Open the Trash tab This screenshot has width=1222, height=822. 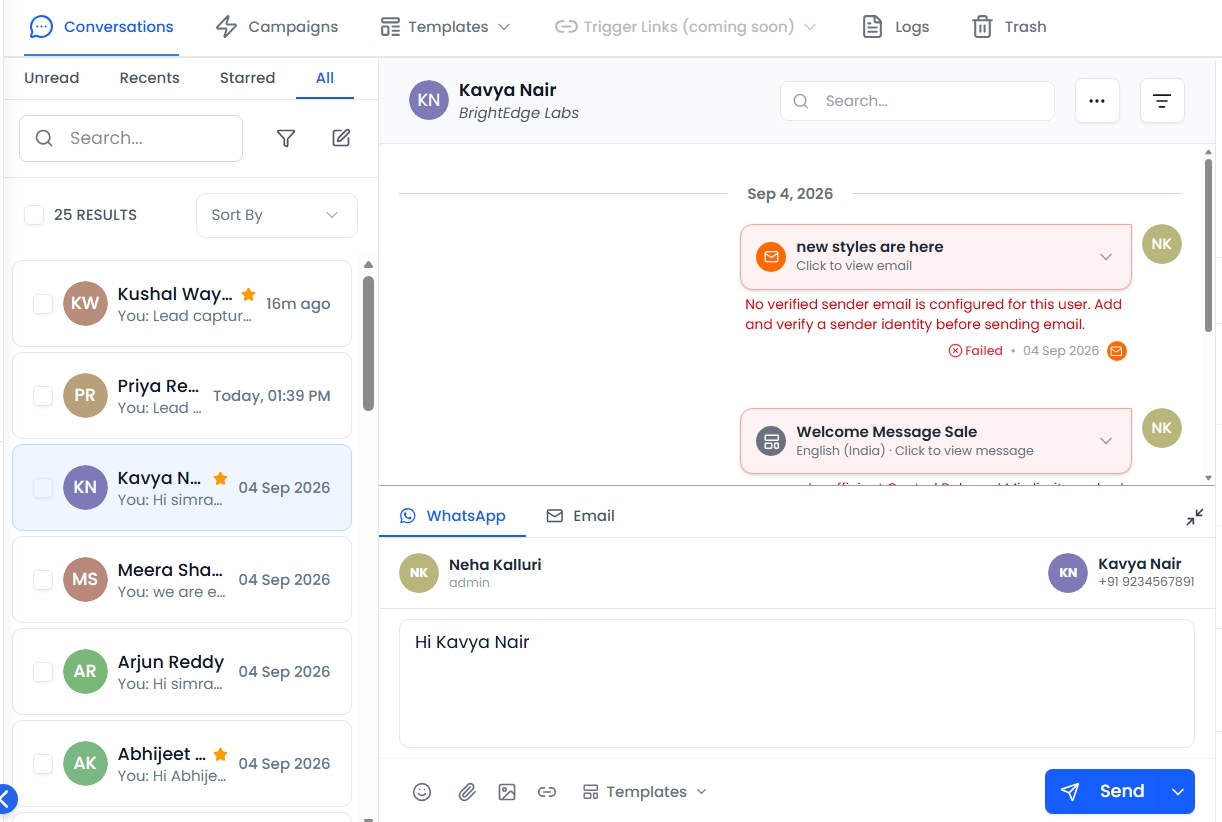tap(1009, 27)
